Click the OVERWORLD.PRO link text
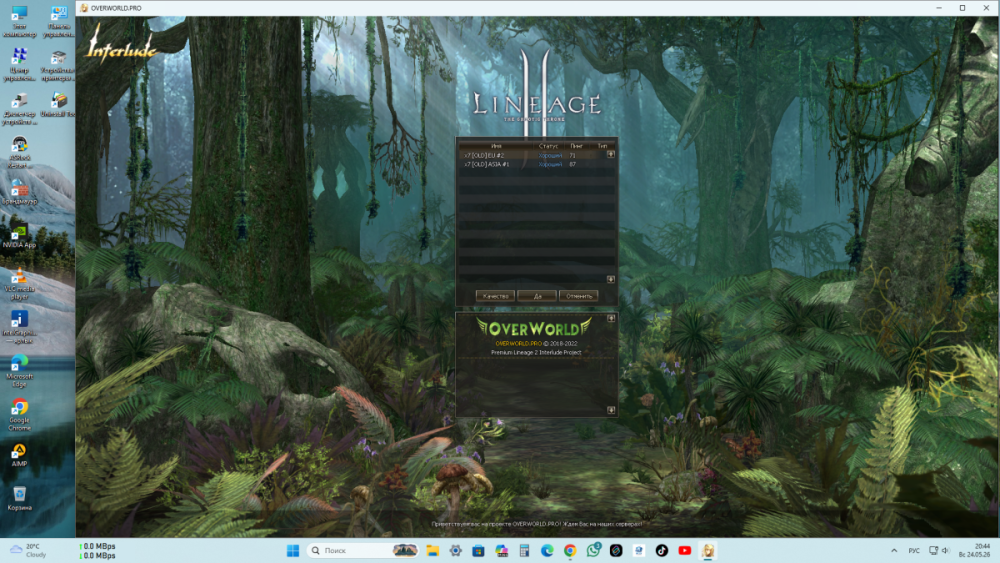 click(x=518, y=344)
